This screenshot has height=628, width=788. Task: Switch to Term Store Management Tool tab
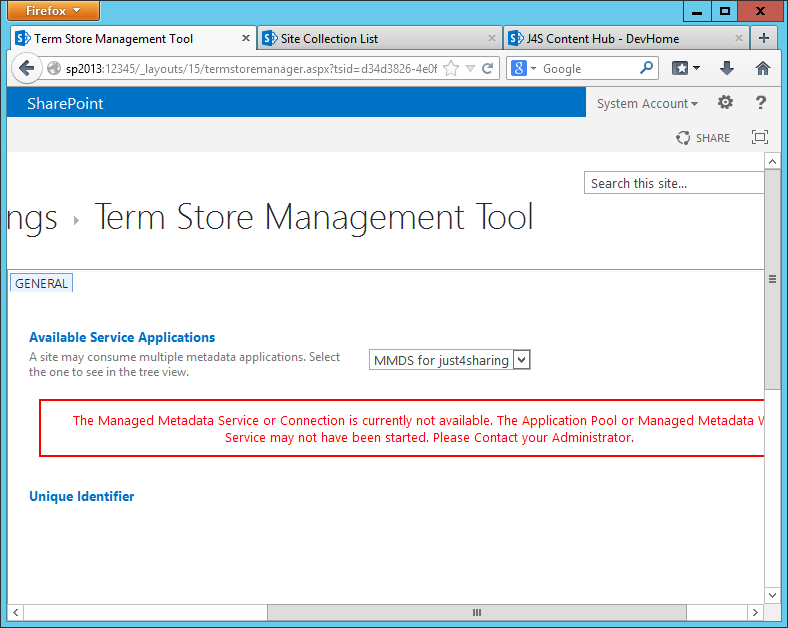[x=133, y=39]
